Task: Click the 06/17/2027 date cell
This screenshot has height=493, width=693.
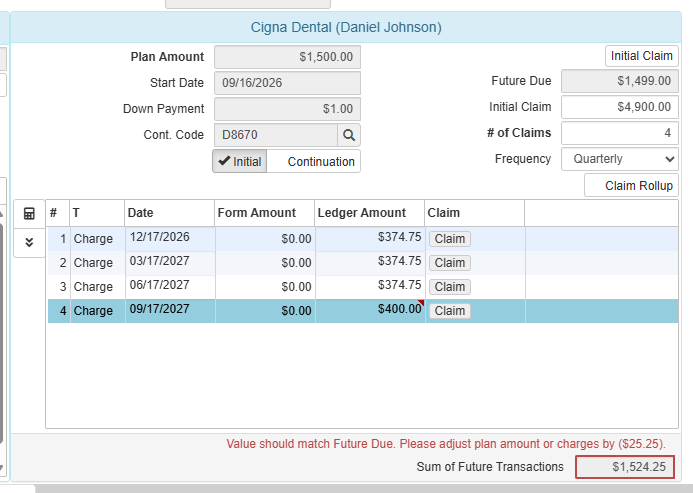Action: click(x=170, y=285)
